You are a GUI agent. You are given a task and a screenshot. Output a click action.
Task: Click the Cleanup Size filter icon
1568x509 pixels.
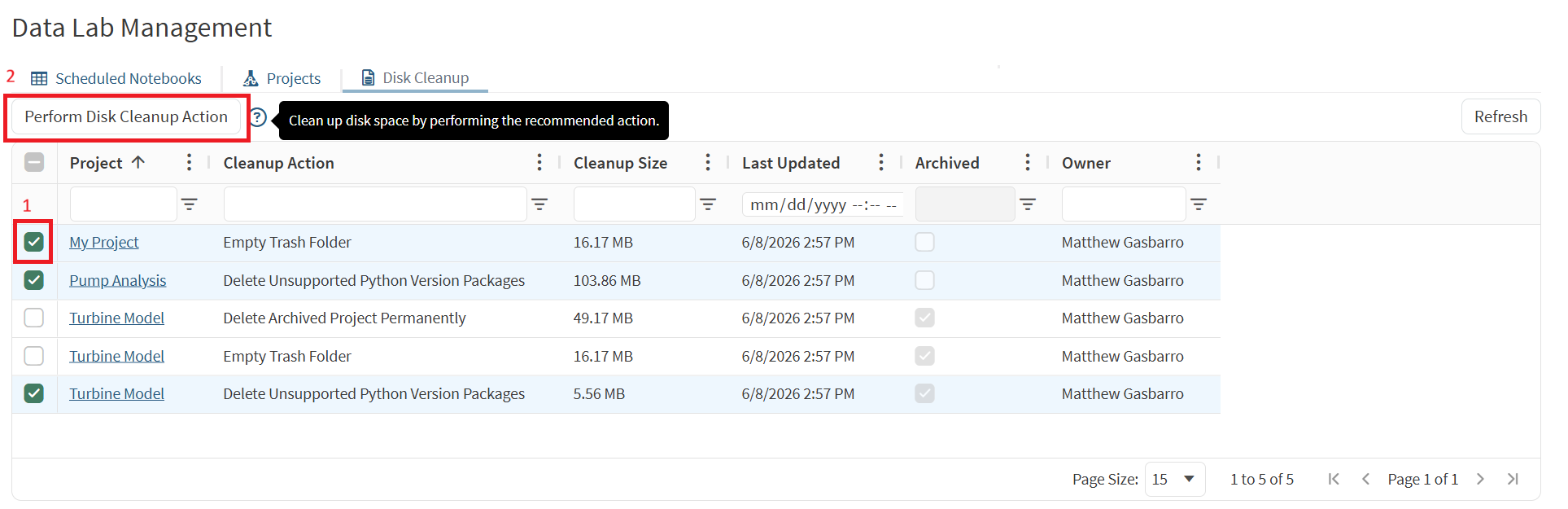tap(708, 204)
